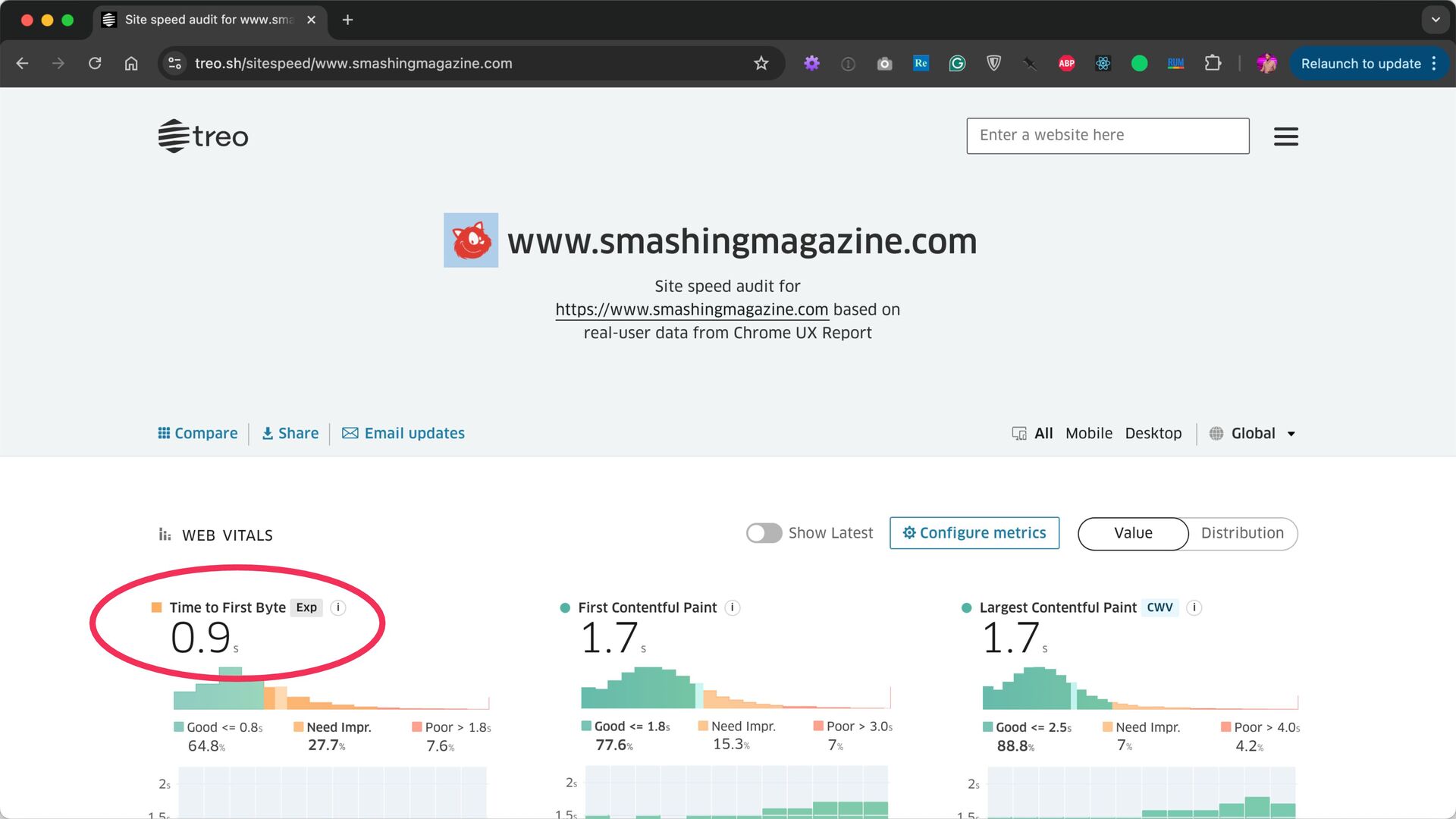Screen dimensions: 1456x819
Task: Click the Largest Contentful Paint histogram
Action: [1140, 688]
